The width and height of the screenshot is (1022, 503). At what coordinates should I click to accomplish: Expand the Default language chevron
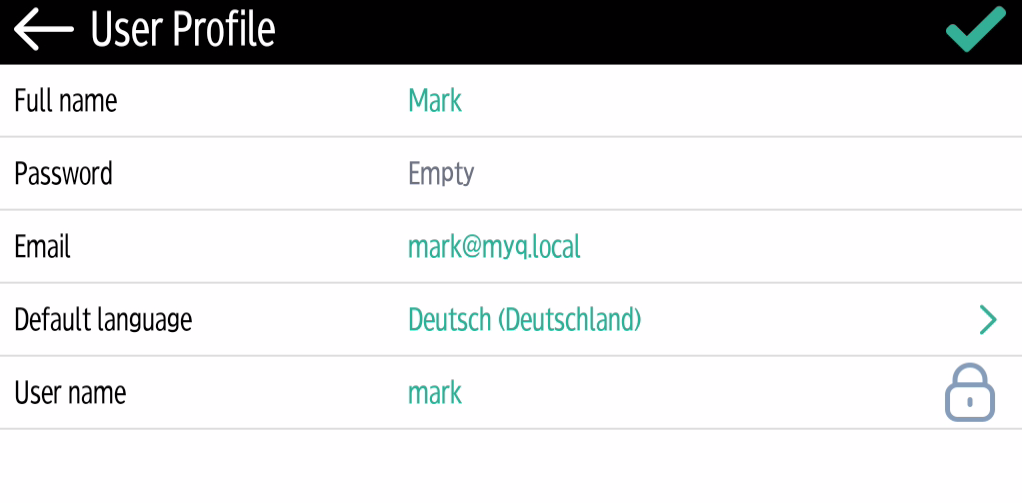[987, 320]
